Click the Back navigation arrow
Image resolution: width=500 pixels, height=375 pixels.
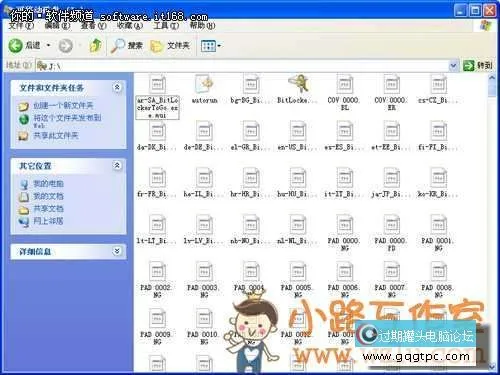[x=15, y=46]
